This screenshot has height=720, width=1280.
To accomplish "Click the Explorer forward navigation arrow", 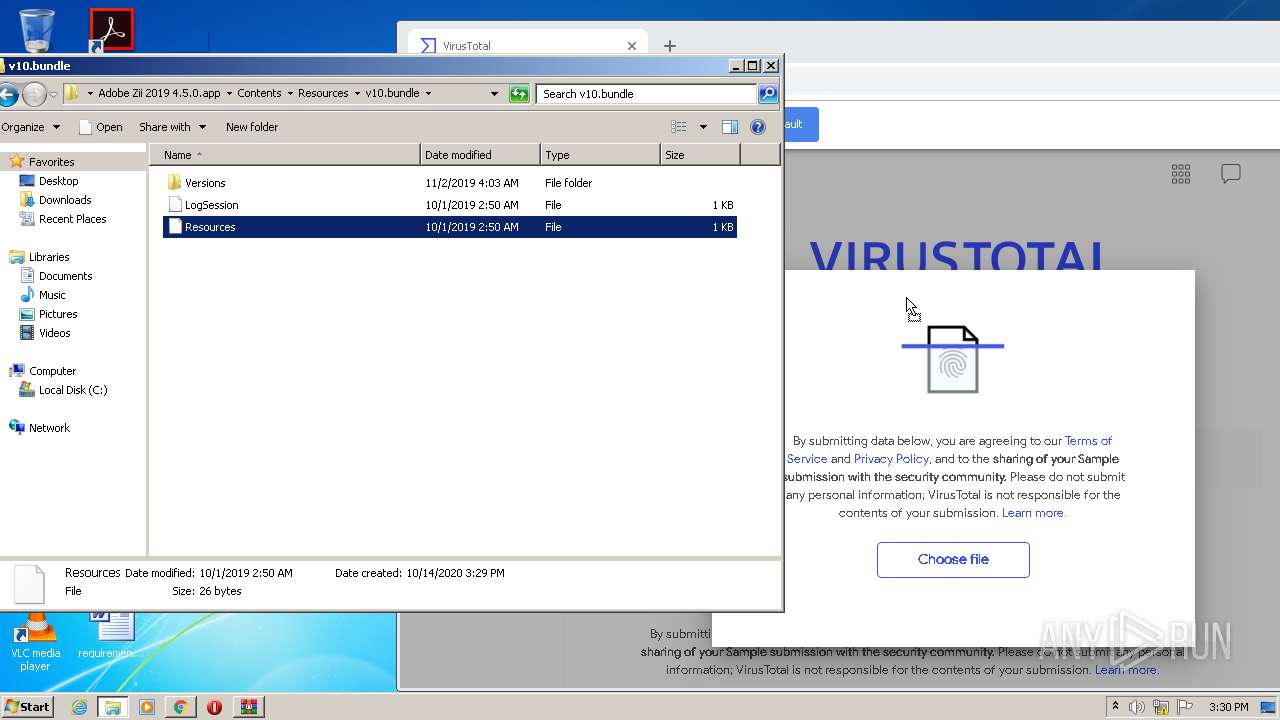I will point(34,94).
